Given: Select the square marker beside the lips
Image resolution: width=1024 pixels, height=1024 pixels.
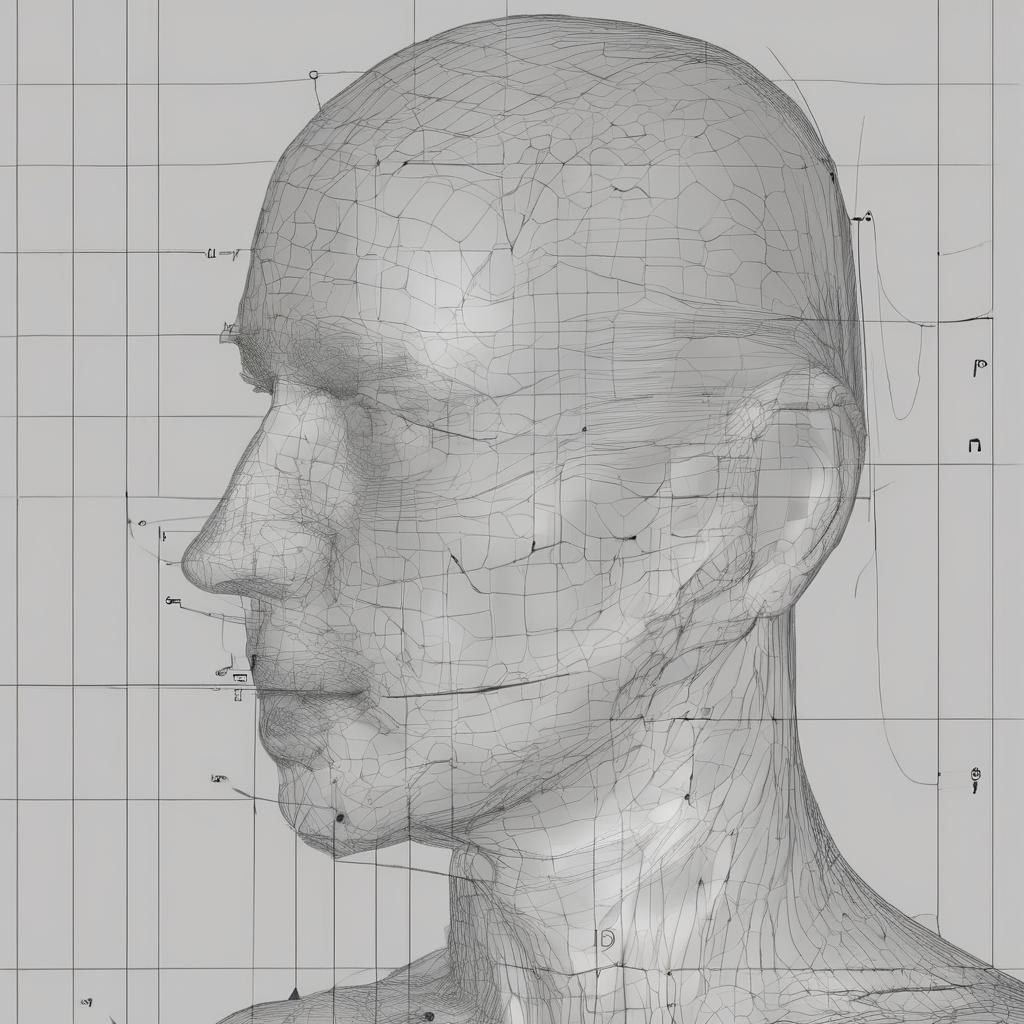Looking at the screenshot, I should point(238,678).
